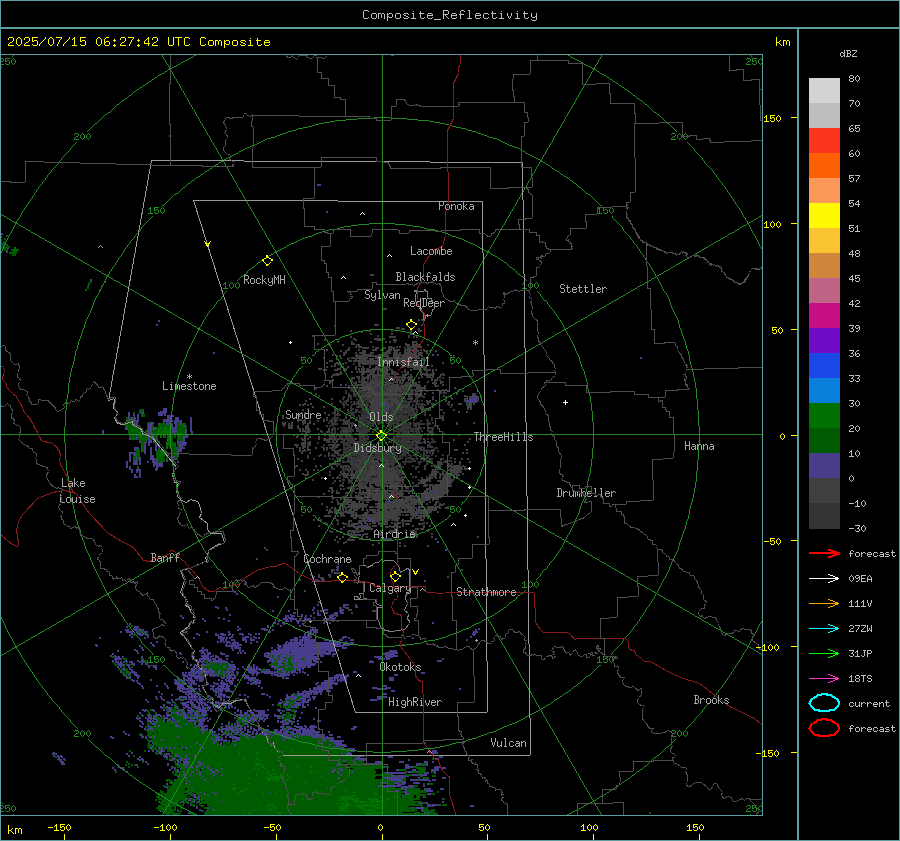Click the Calgary city label
This screenshot has width=900, height=841.
[x=390, y=588]
